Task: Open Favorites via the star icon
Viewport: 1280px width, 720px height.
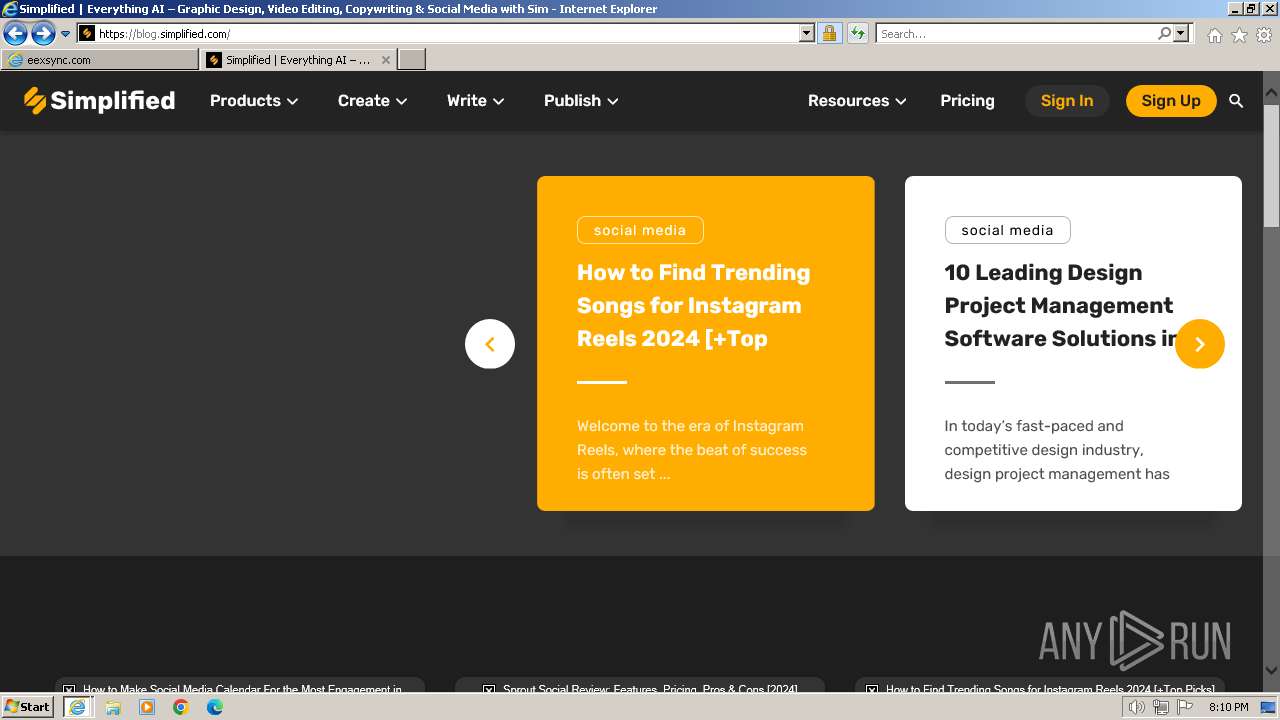Action: point(1239,35)
